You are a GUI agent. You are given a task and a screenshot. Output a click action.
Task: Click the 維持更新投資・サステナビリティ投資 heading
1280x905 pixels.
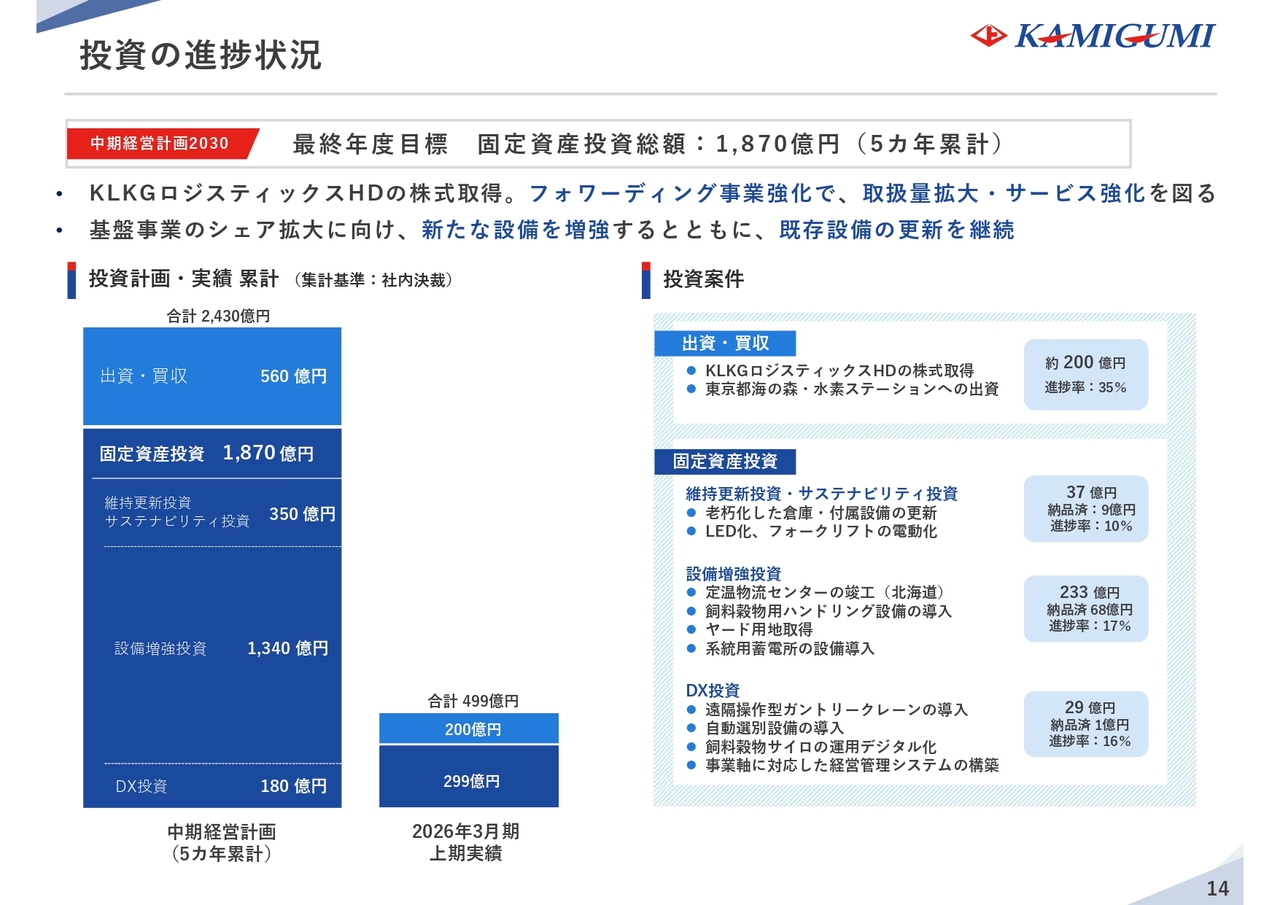coord(821,493)
